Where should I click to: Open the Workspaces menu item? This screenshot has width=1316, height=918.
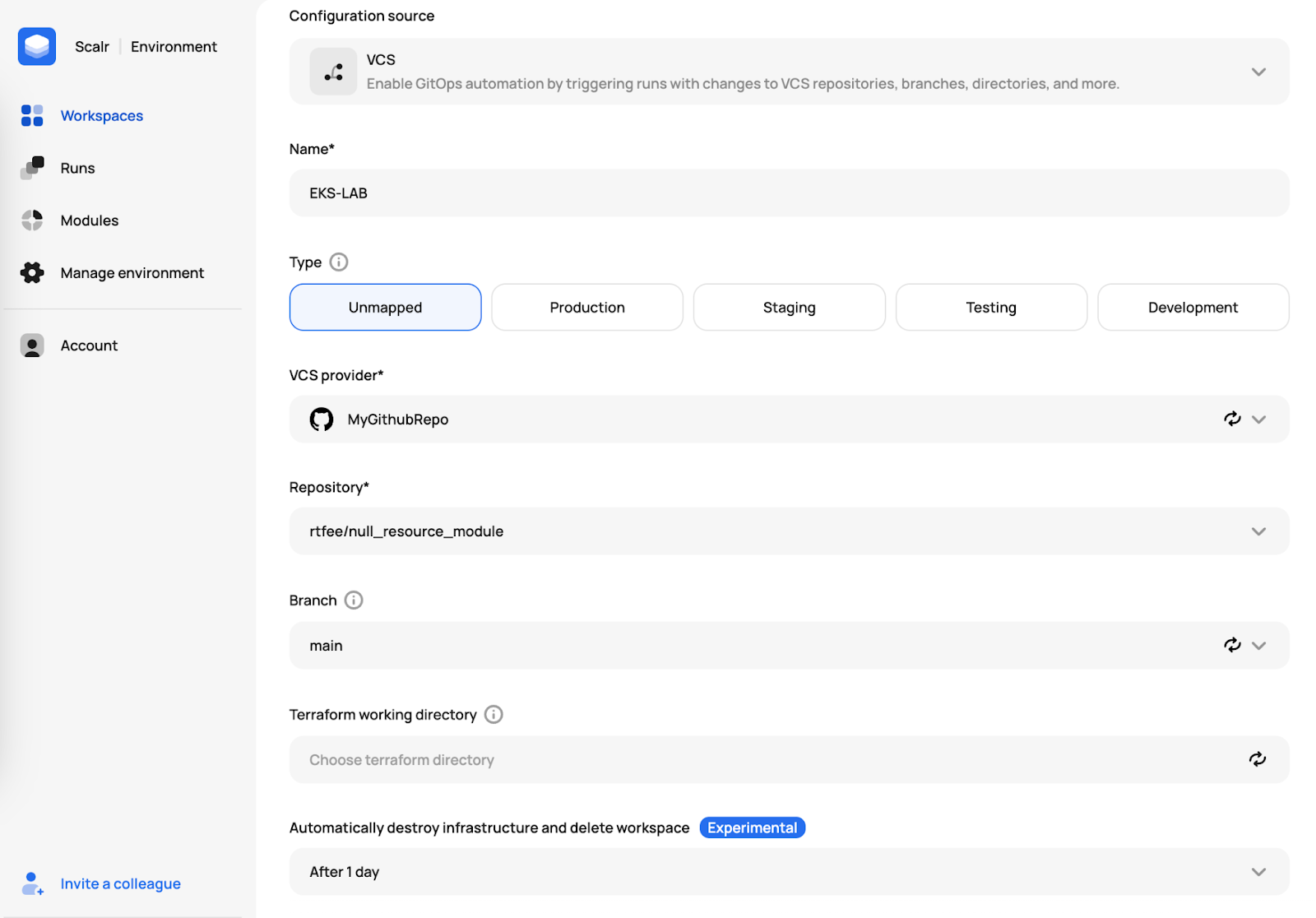[102, 116]
